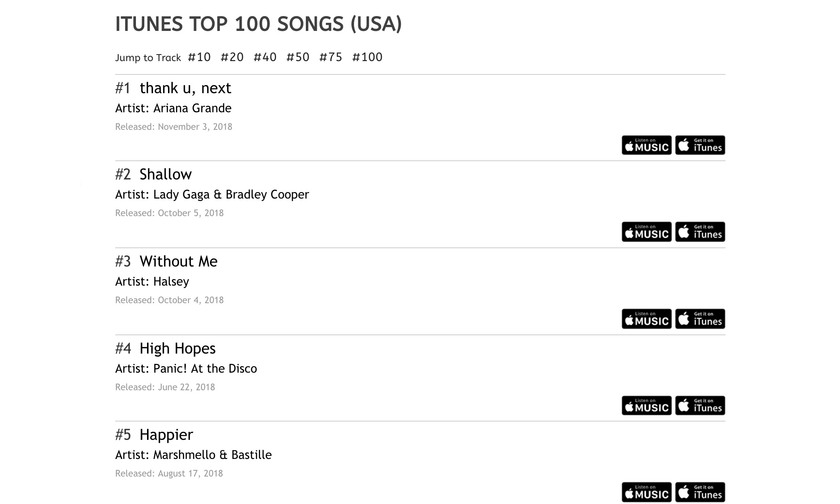The width and height of the screenshot is (840, 504).
Task: Select the Shallow song title
Action: pos(165,174)
